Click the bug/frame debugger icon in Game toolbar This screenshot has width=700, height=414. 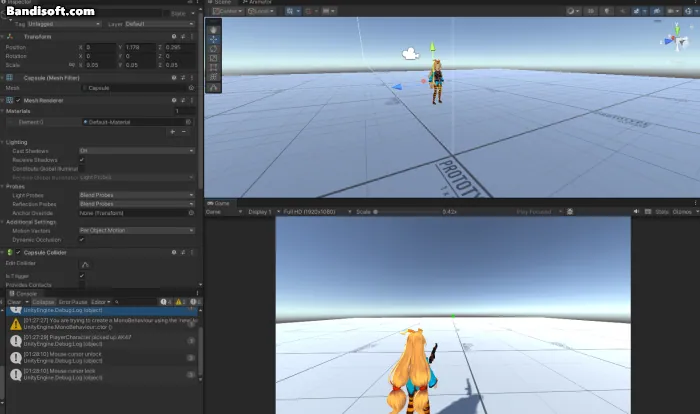coord(570,212)
